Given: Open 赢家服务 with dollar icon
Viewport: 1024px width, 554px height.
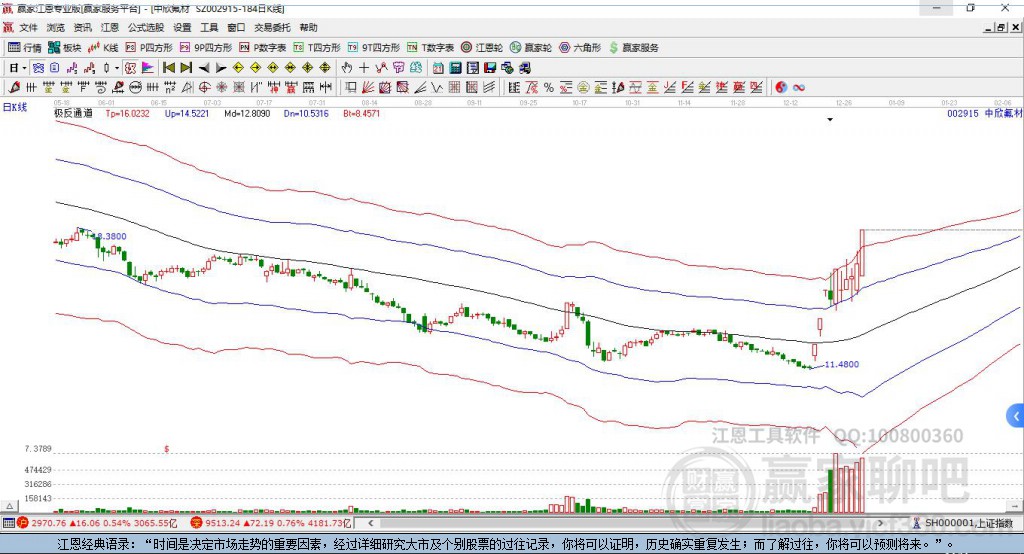Looking at the screenshot, I should tap(634, 48).
